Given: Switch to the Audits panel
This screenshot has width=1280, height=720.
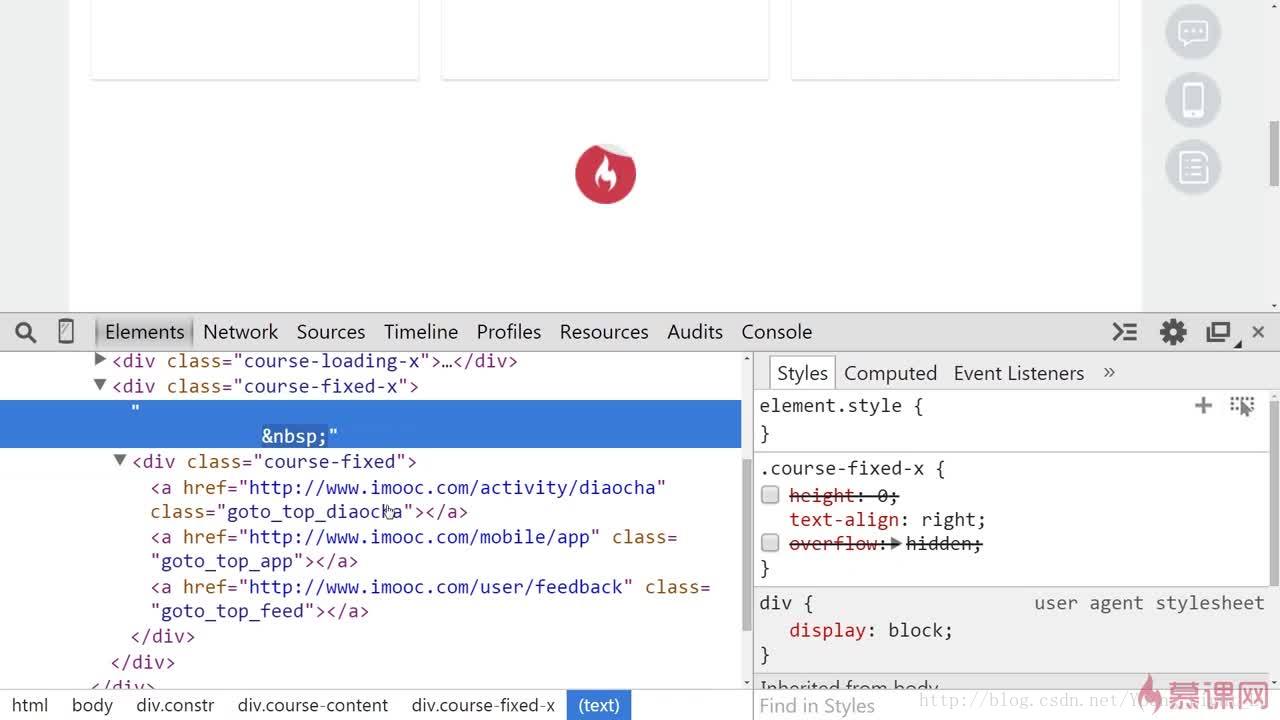Looking at the screenshot, I should pos(695,332).
